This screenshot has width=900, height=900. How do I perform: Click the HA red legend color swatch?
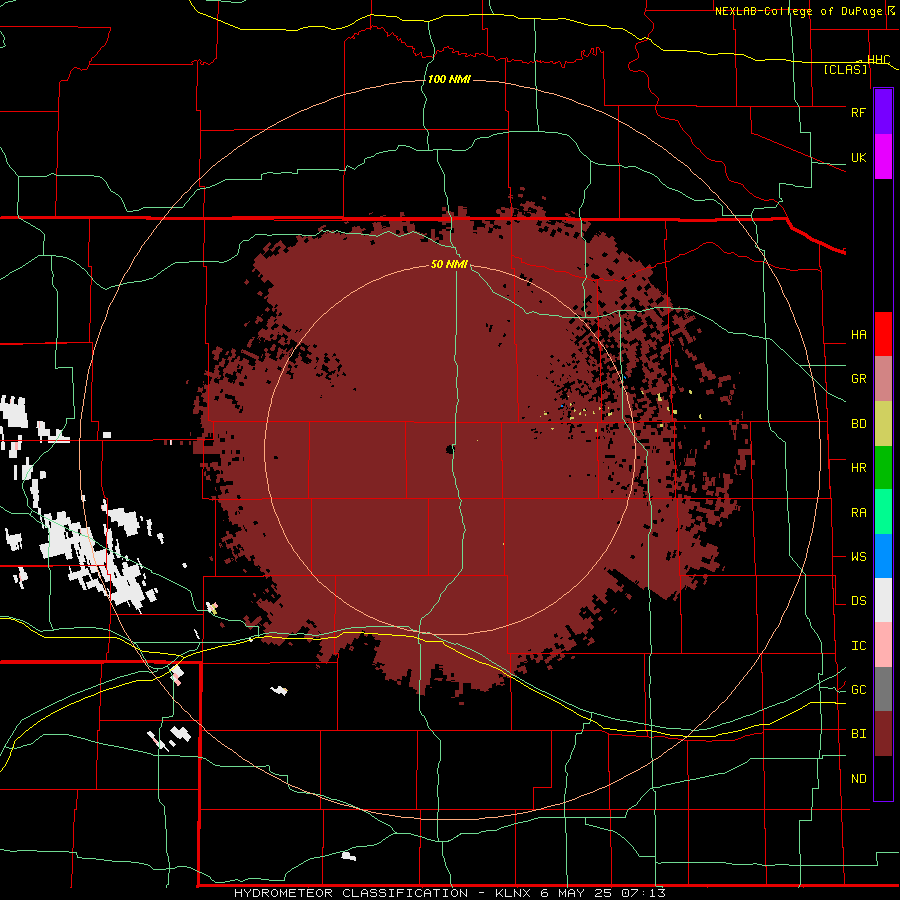[x=883, y=334]
